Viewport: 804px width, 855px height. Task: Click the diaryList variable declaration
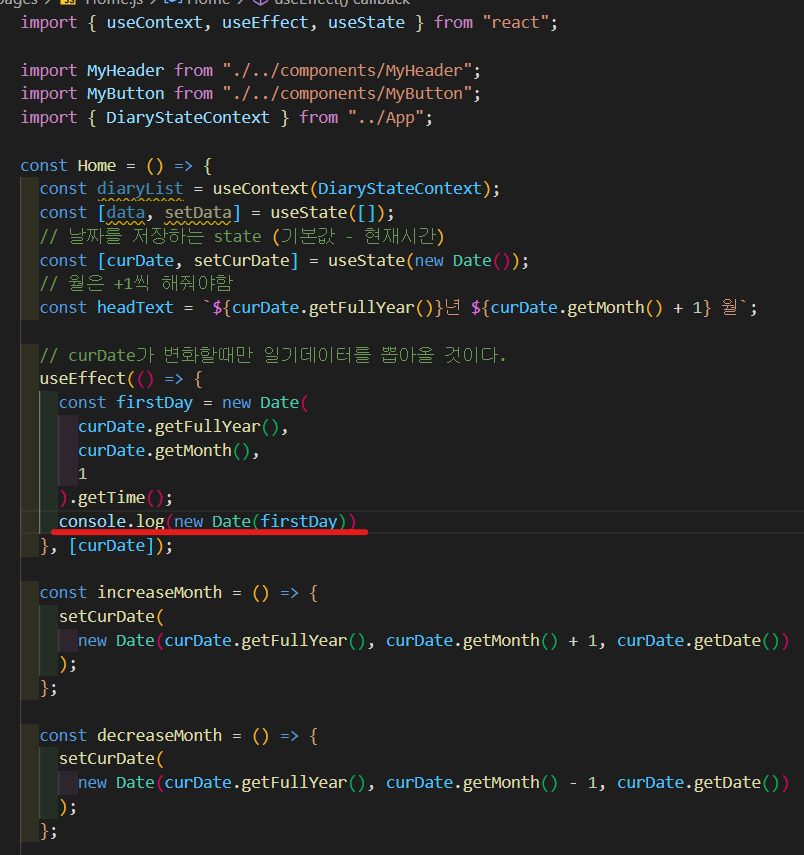tap(140, 189)
